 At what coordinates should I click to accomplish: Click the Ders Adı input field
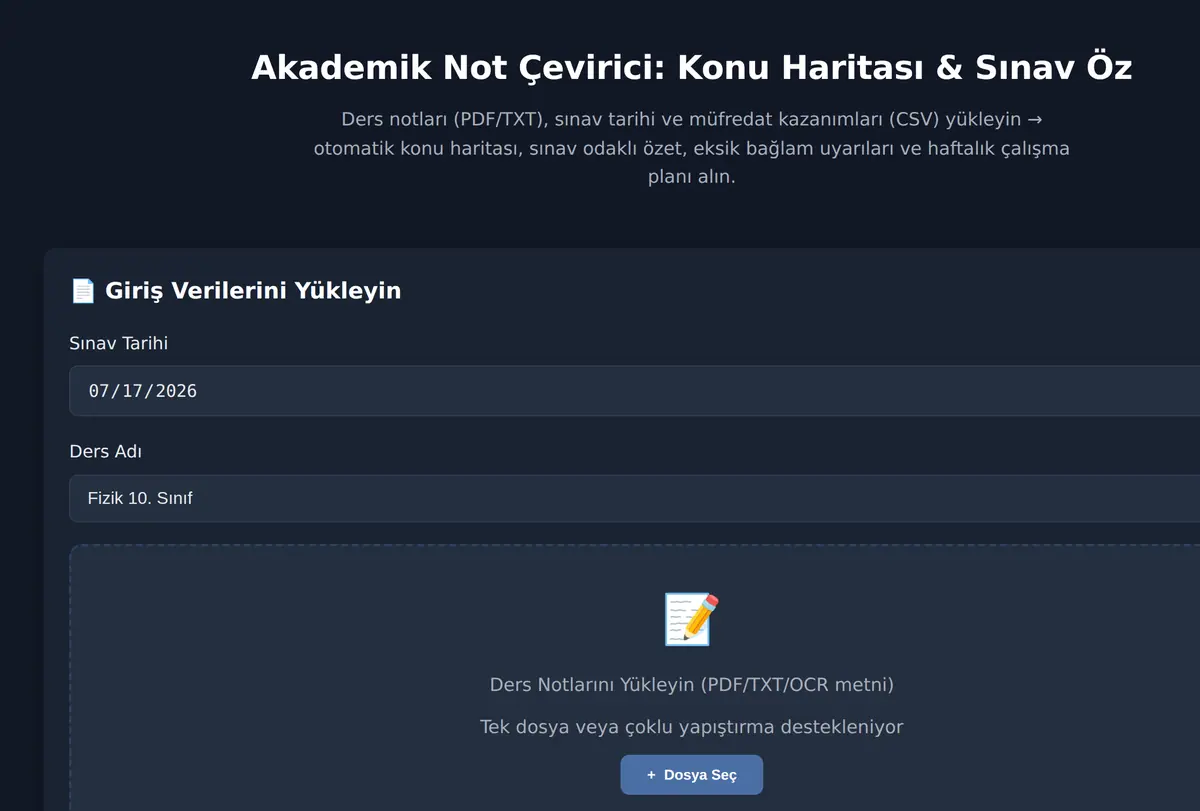pos(634,498)
